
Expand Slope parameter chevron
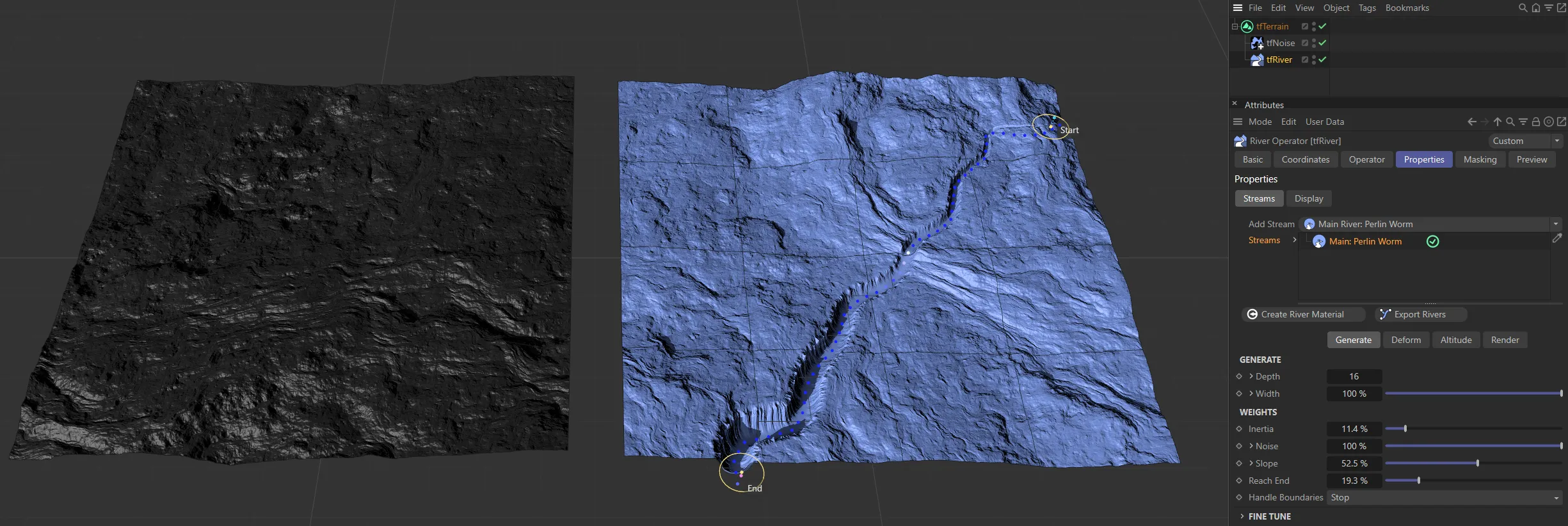tap(1251, 463)
